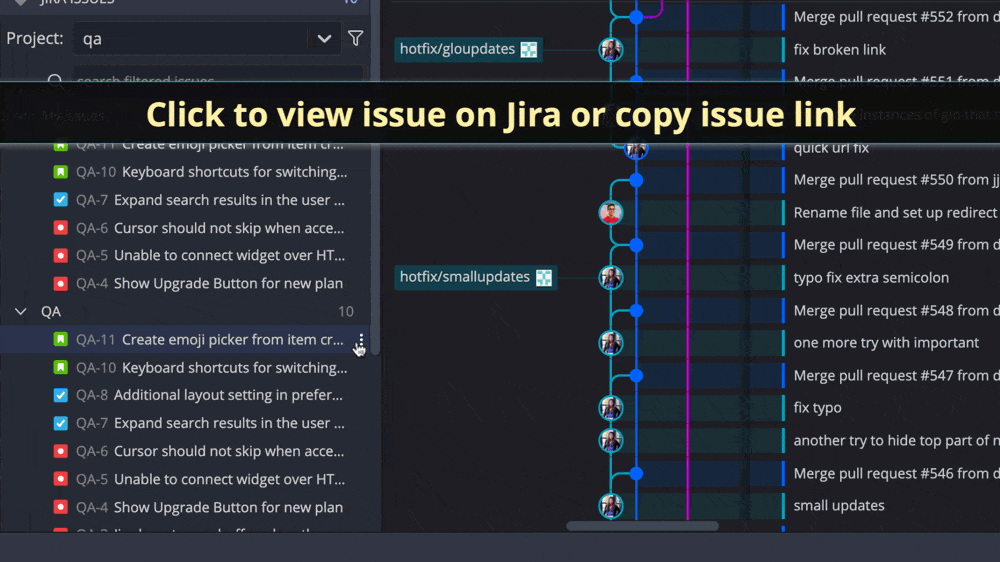This screenshot has height=562, width=1000.
Task: Select 'QA-8 Additional layout setting in prefer...' issue
Action: tap(209, 396)
